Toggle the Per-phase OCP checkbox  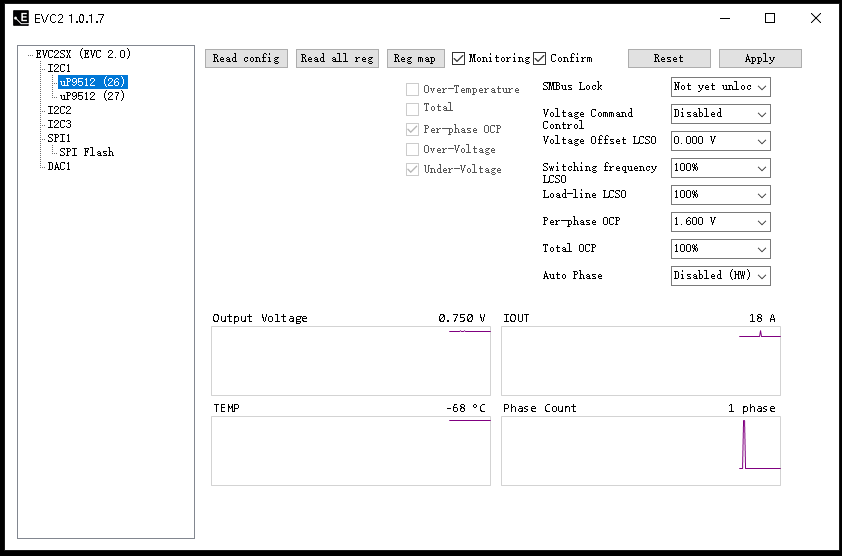tap(413, 130)
